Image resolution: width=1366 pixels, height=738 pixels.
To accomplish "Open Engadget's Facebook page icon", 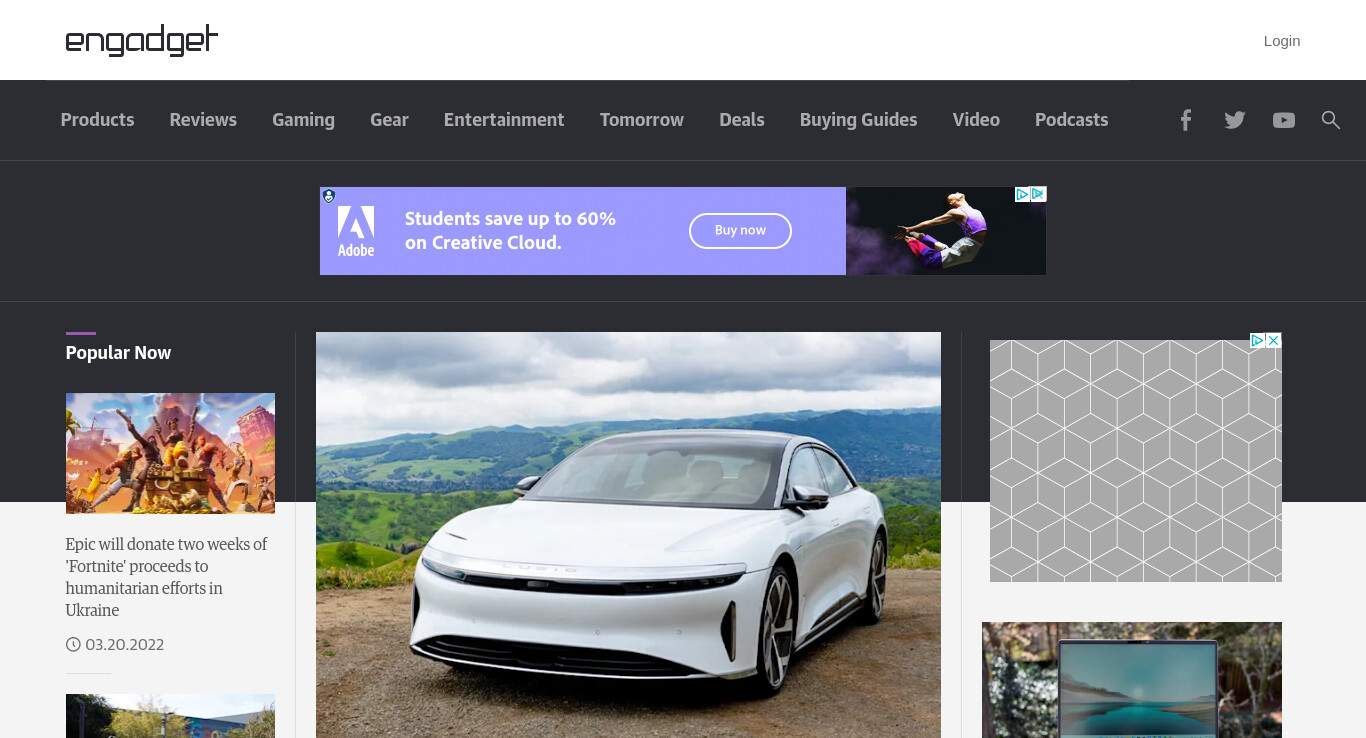I will click(x=1185, y=120).
